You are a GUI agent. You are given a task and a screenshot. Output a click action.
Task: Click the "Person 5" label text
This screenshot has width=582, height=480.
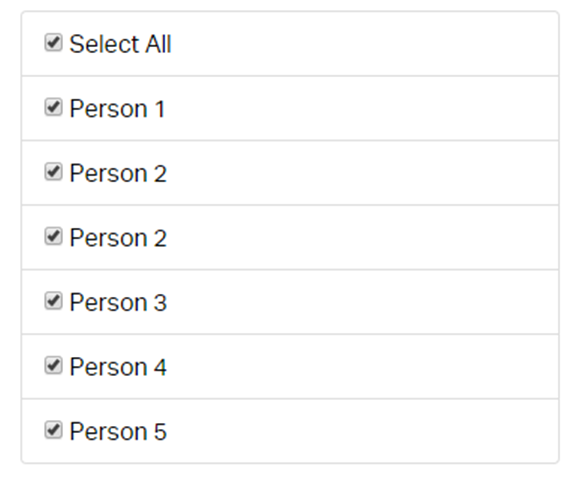point(118,432)
